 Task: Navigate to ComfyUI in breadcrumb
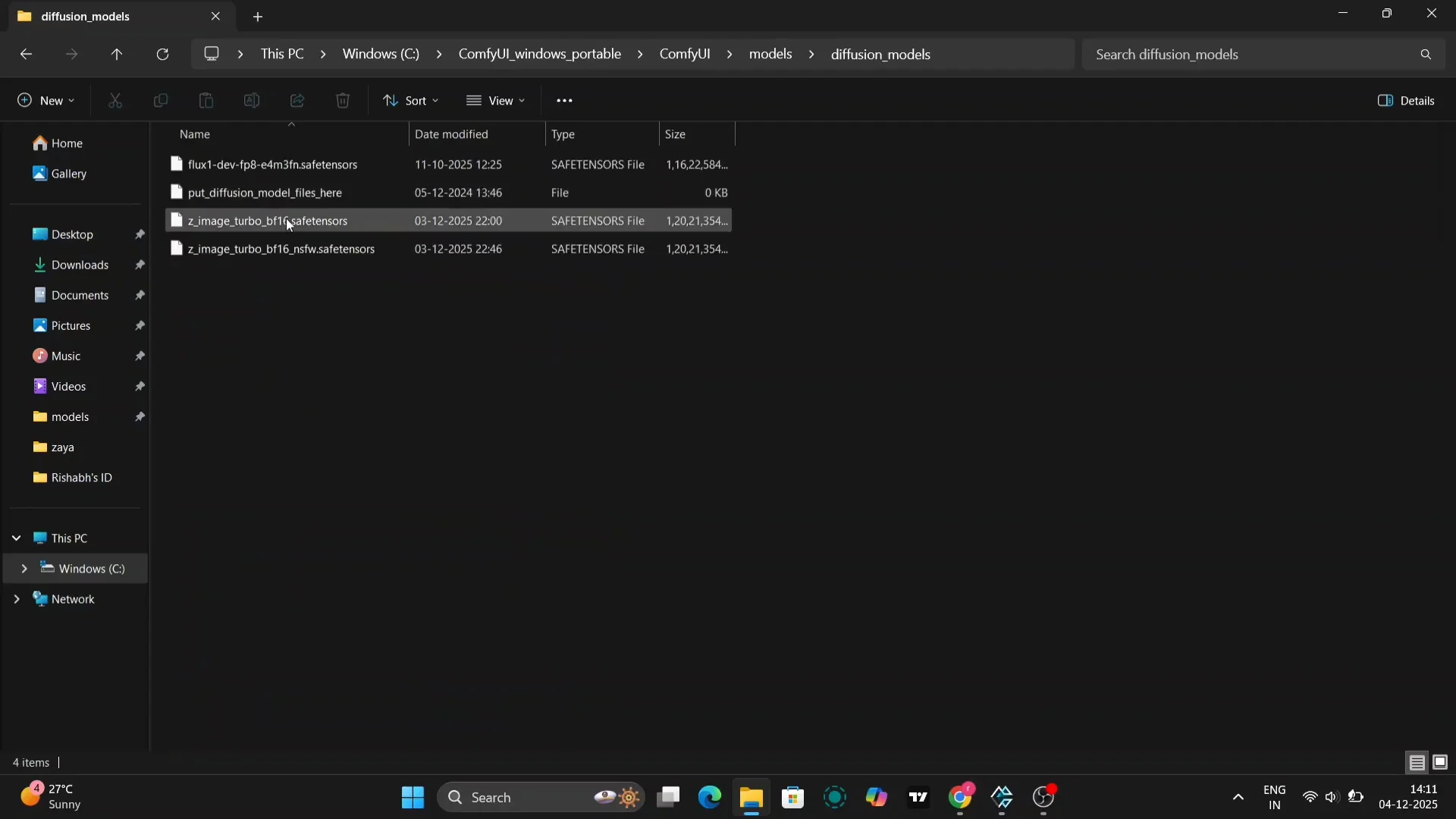click(x=685, y=54)
